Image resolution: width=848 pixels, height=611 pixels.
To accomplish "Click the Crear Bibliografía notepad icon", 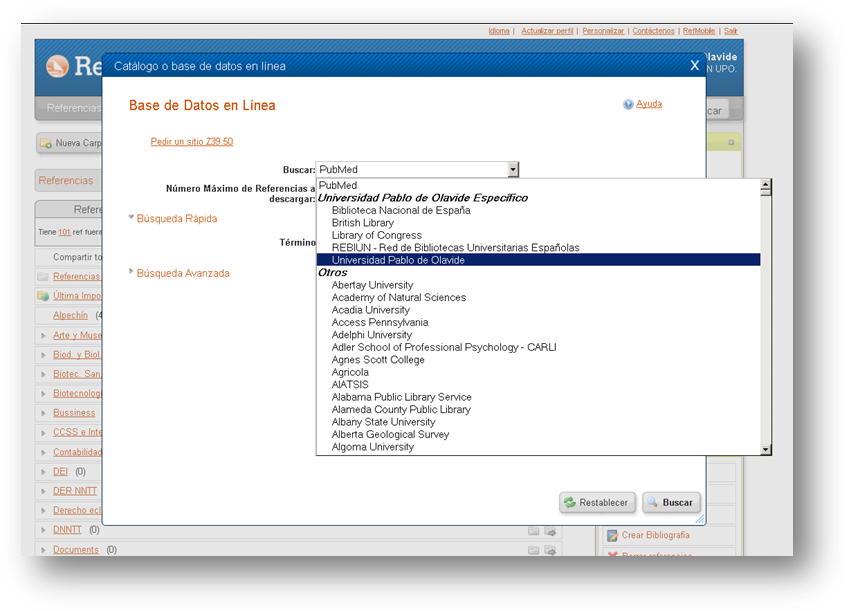I will point(612,535).
